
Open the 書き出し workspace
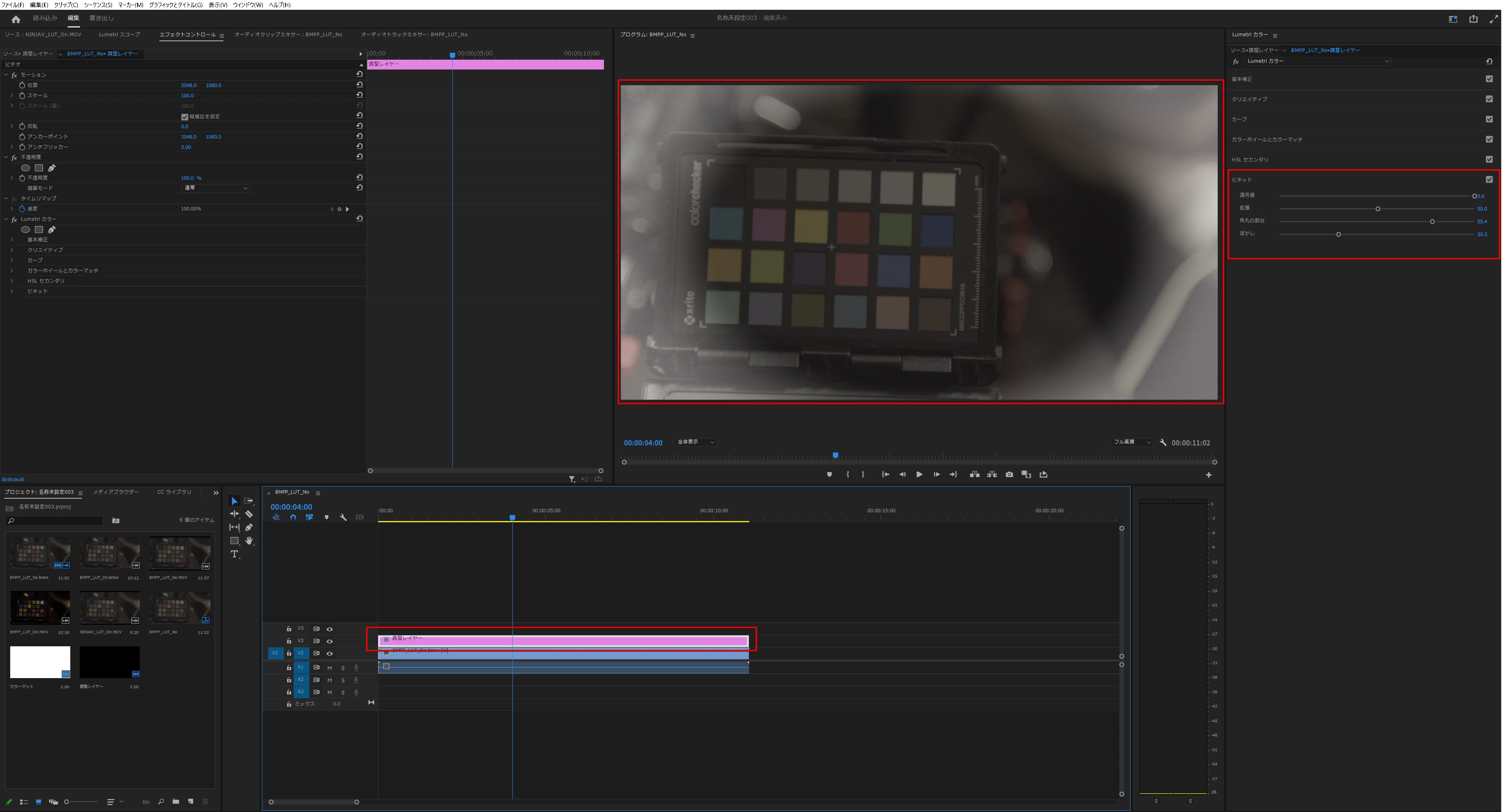101,18
